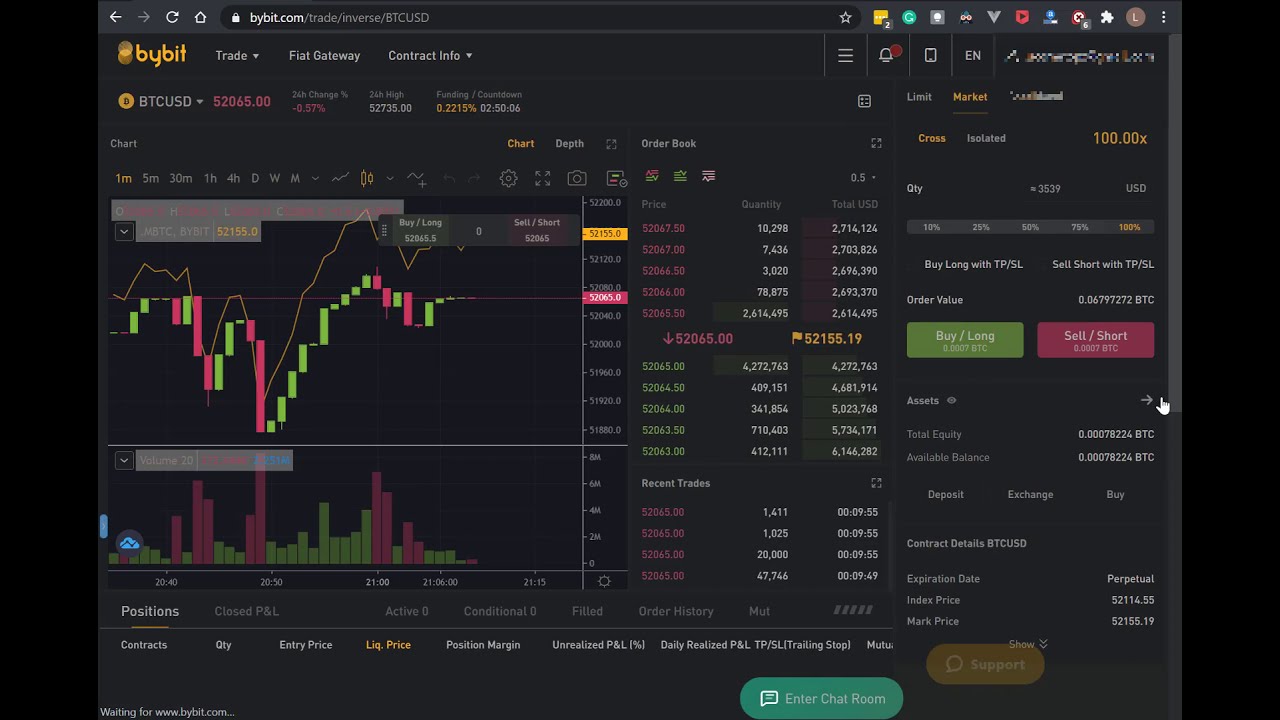Click the green Buy / Long button
Screen dimensions: 1280x720
(x=965, y=340)
